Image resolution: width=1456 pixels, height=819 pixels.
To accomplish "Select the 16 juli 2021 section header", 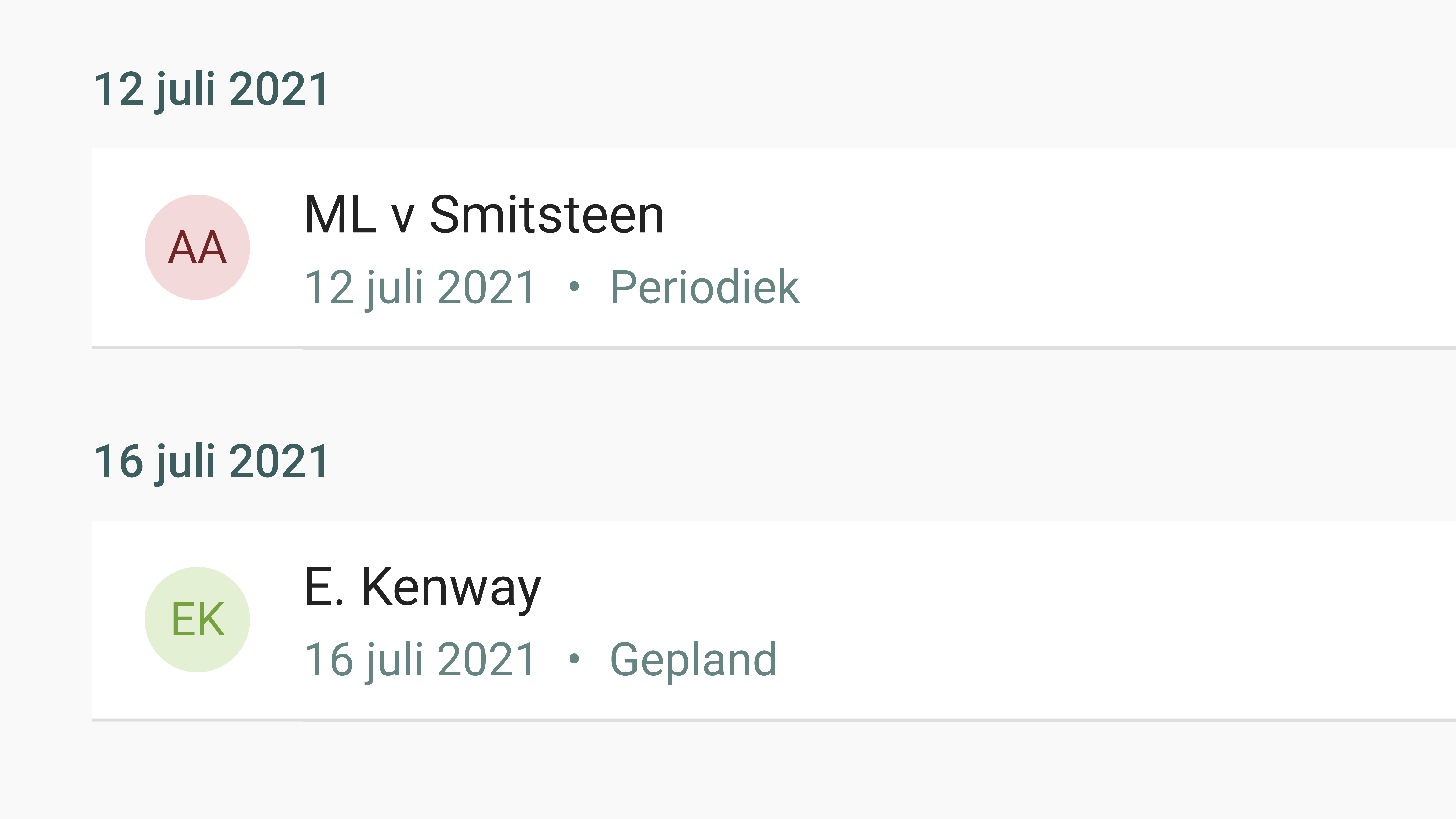I will coord(211,462).
